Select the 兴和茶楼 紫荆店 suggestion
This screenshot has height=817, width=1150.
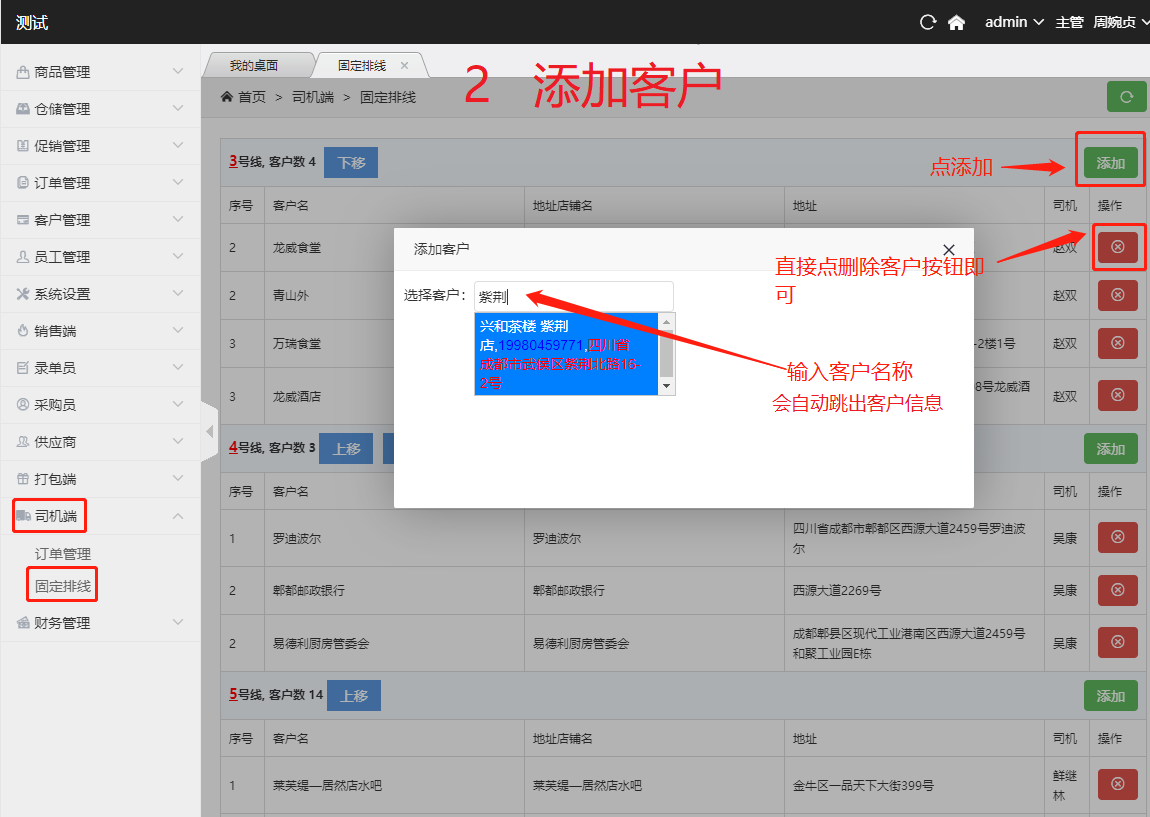565,354
